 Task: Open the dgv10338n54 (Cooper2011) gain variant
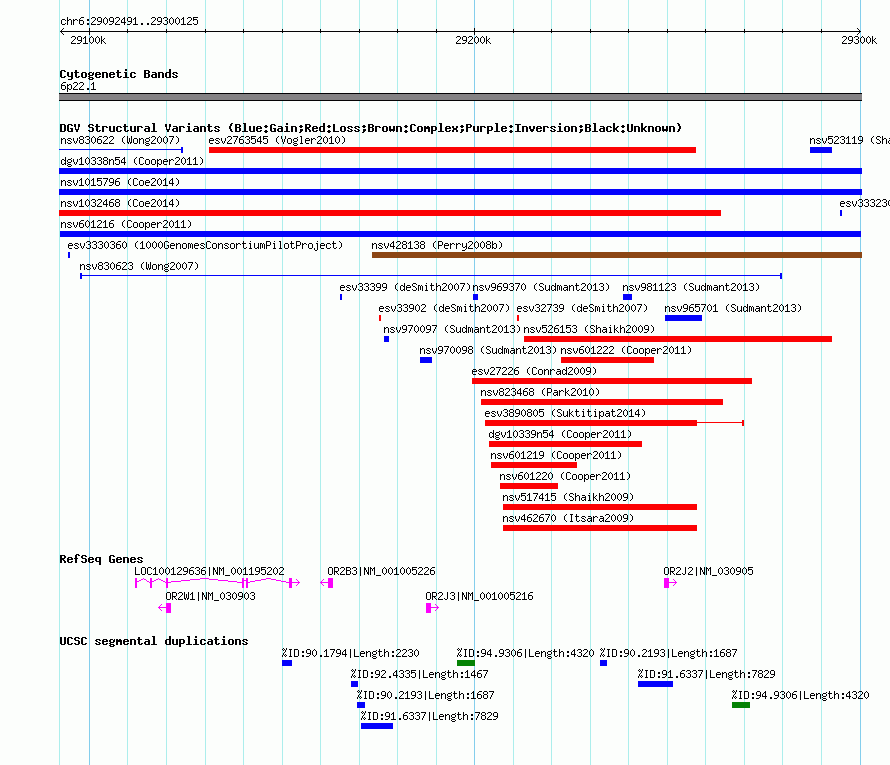click(x=460, y=171)
